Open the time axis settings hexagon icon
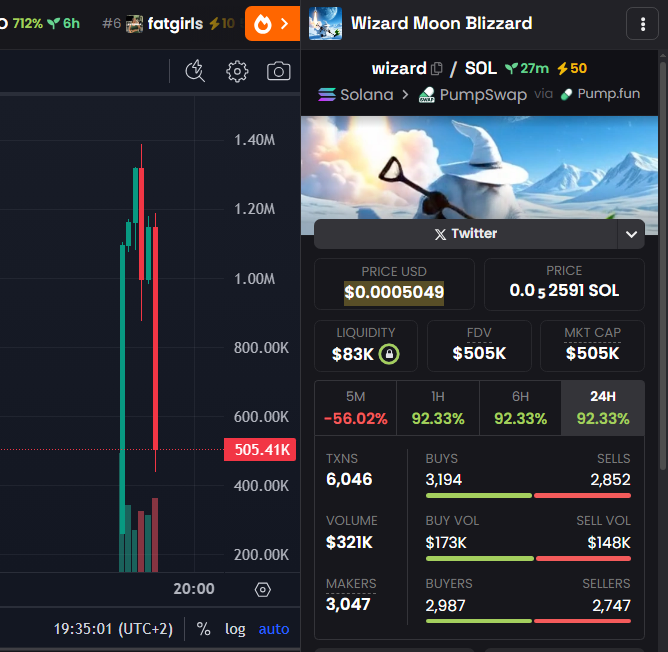 click(x=262, y=590)
